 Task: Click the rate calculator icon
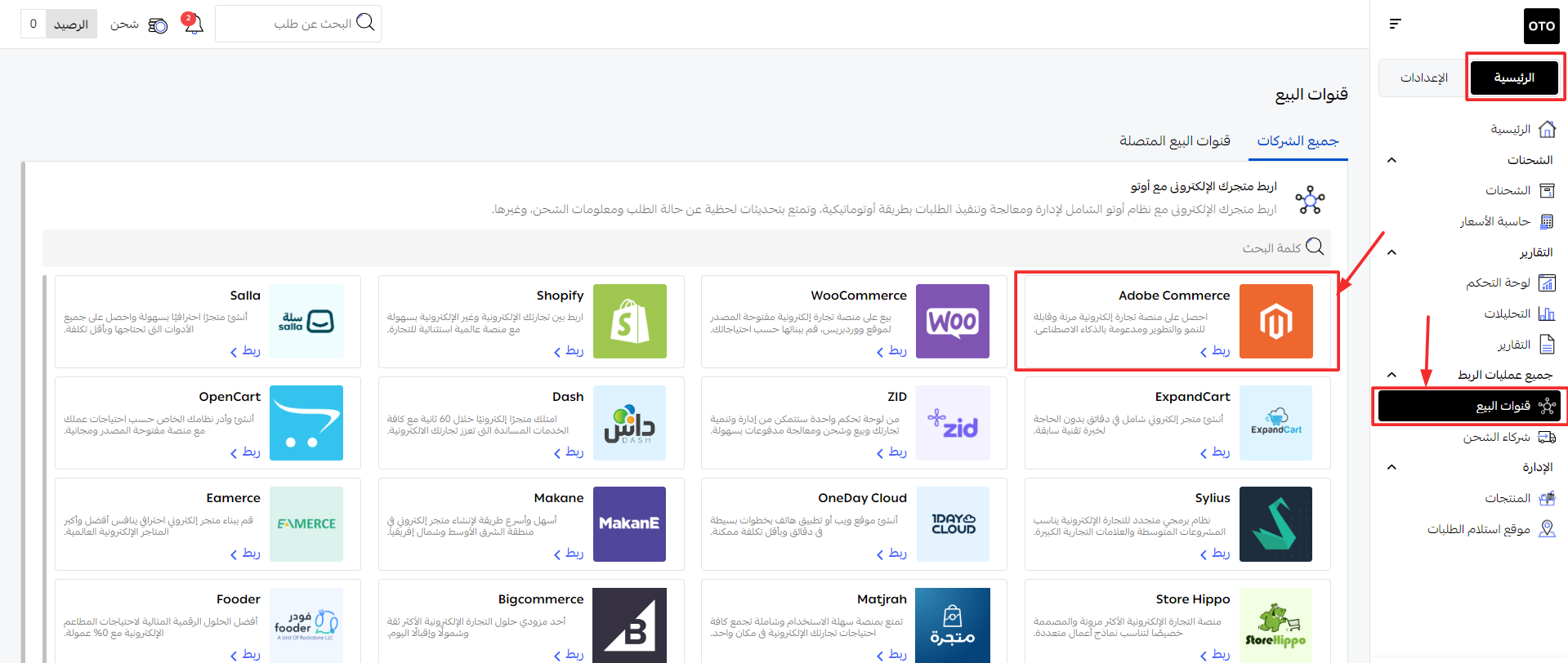[x=1547, y=221]
